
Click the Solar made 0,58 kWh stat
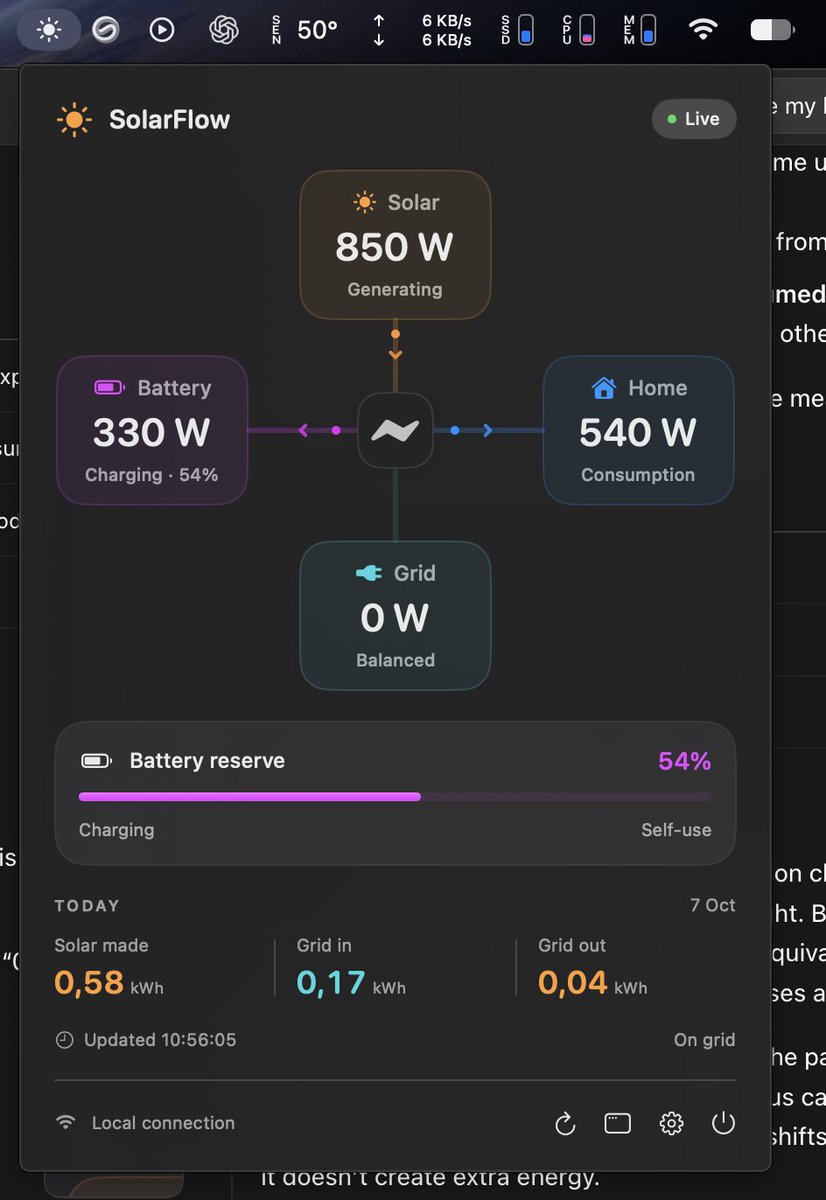(109, 968)
